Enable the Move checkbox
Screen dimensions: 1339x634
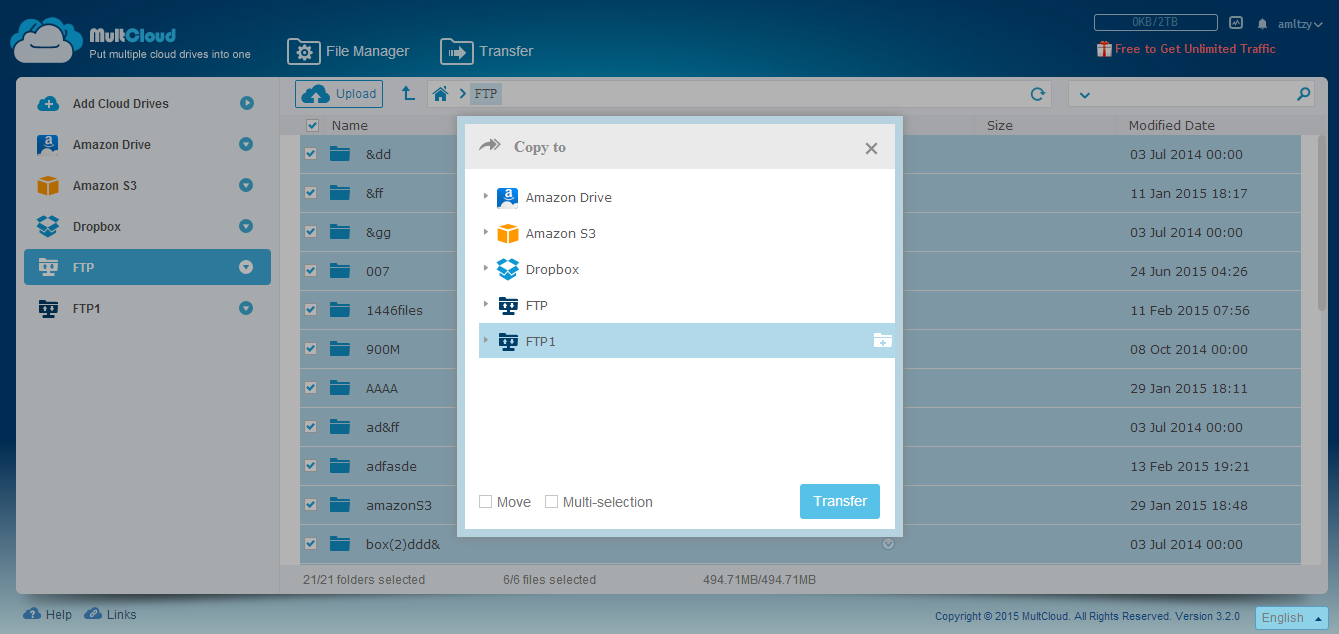pos(485,502)
